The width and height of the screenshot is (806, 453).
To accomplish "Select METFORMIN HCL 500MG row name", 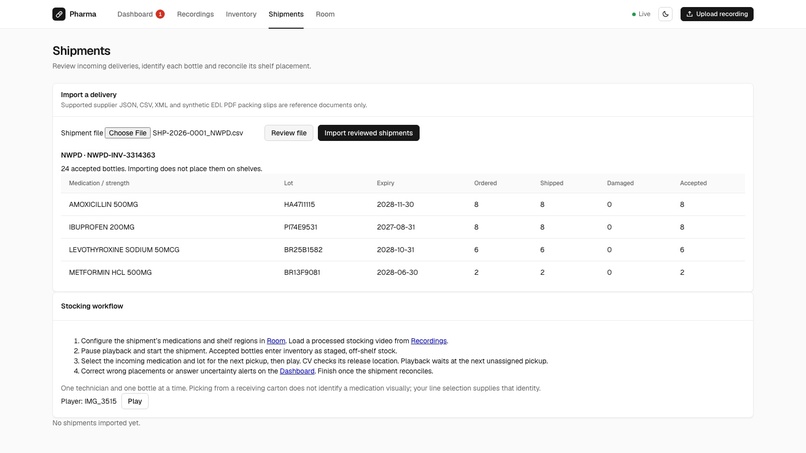I will (x=110, y=272).
